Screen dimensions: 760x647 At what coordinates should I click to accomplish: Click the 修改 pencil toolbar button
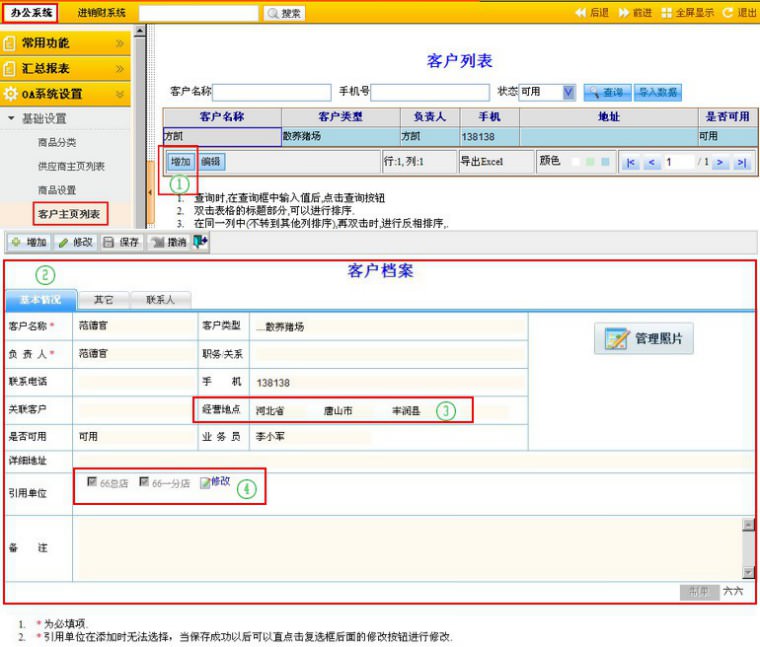(x=75, y=242)
